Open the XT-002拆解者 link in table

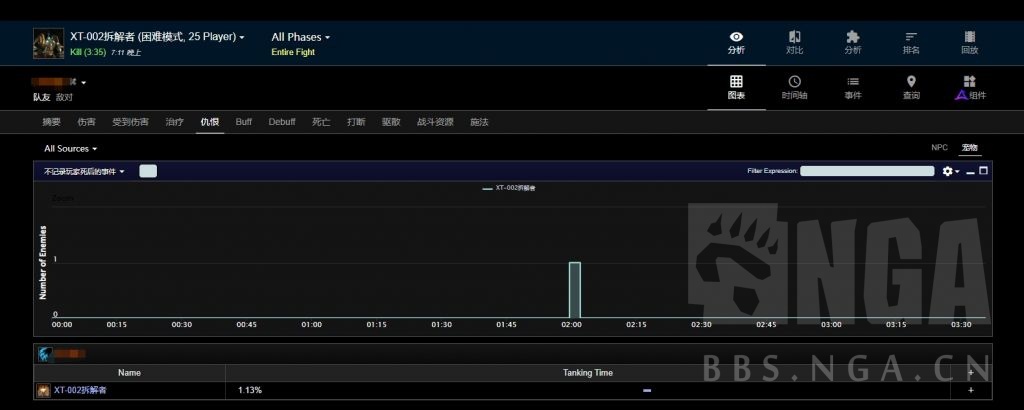point(80,390)
